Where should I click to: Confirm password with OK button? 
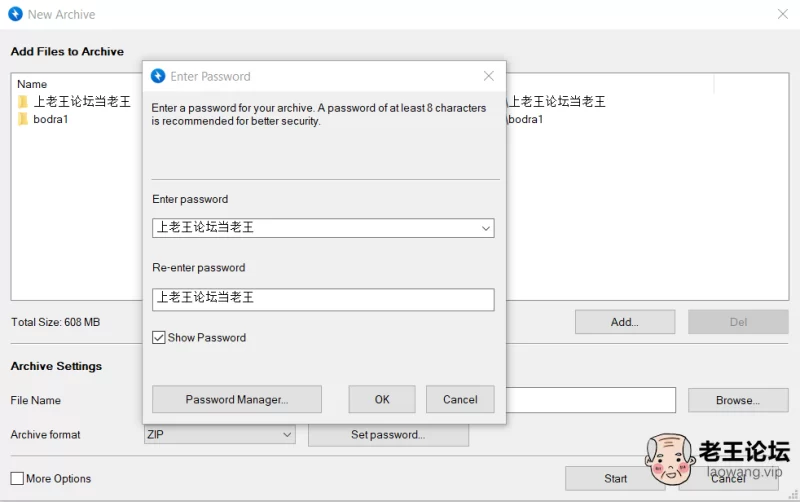pos(382,399)
